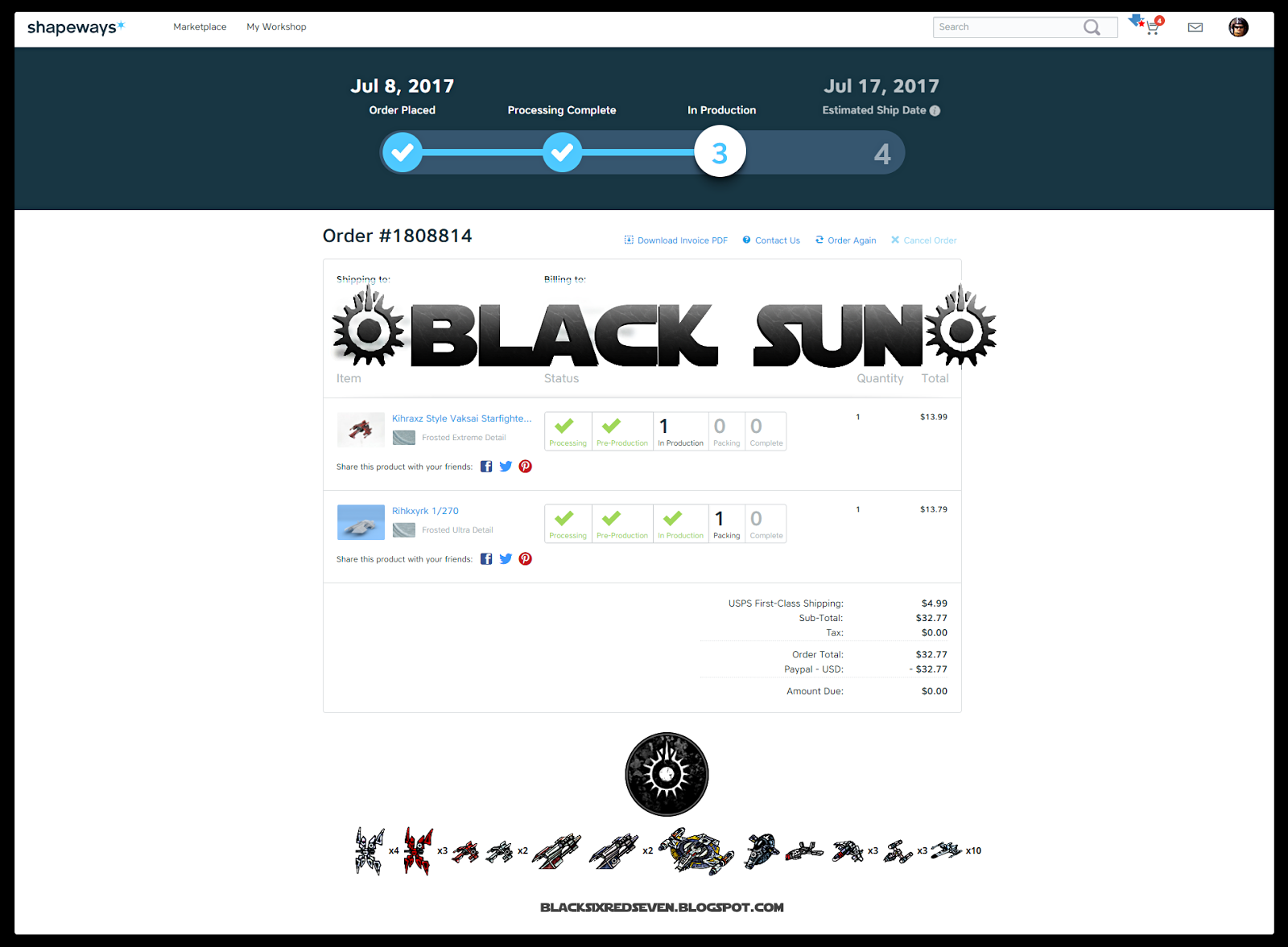Click the magnifying glass search icon
This screenshot has height=947, width=1288.
[1092, 27]
